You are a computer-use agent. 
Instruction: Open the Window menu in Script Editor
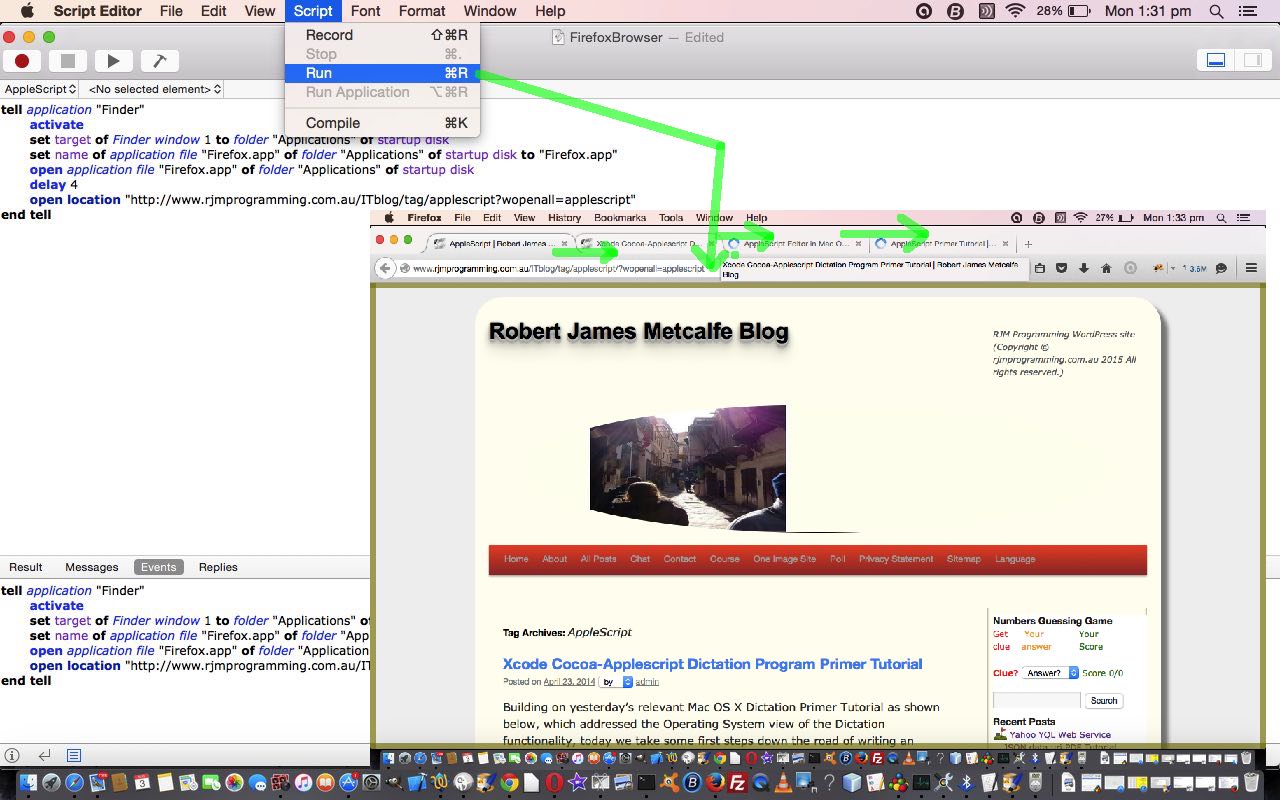[x=490, y=11]
